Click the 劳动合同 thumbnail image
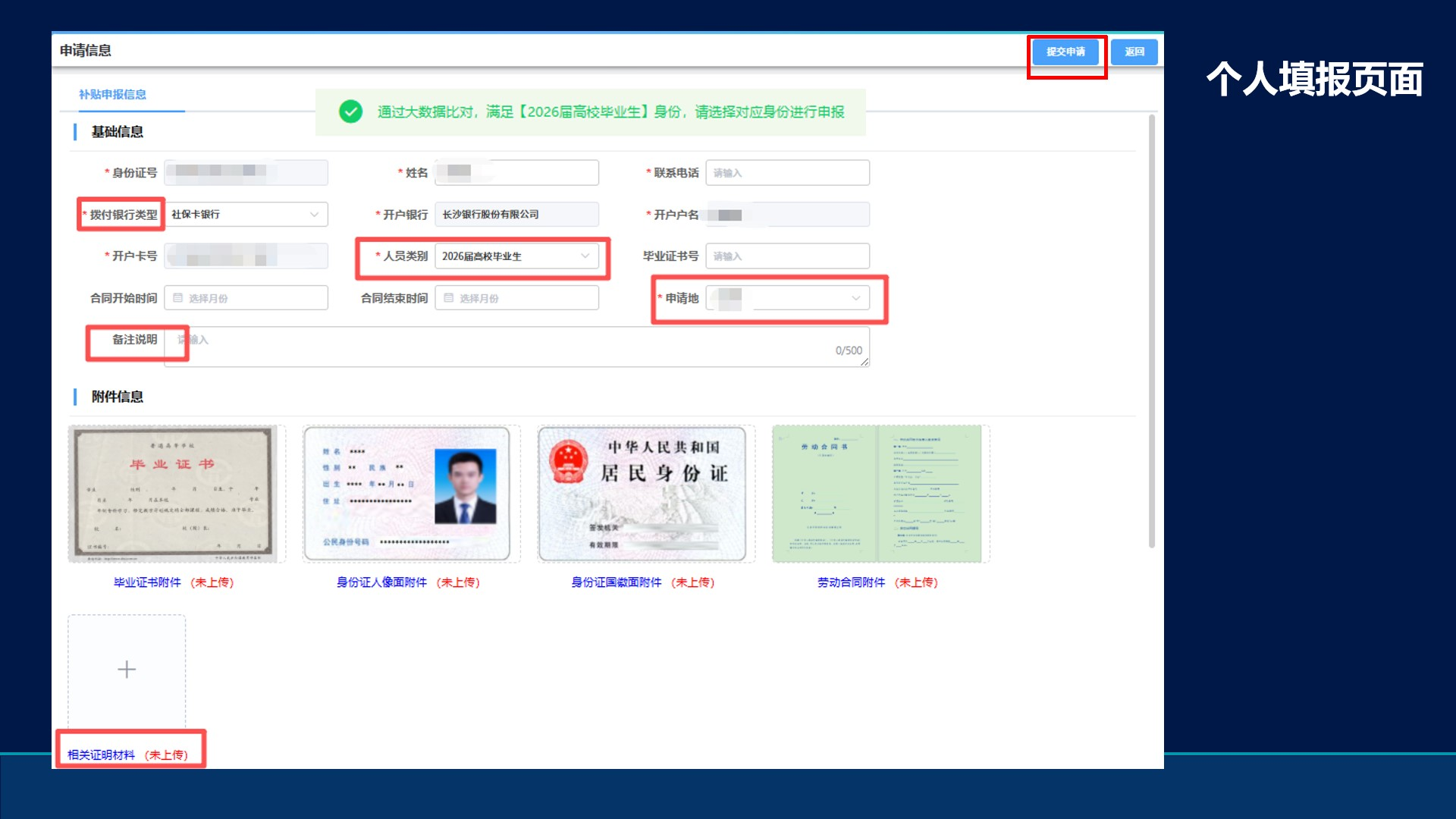1456x819 pixels. [x=877, y=494]
